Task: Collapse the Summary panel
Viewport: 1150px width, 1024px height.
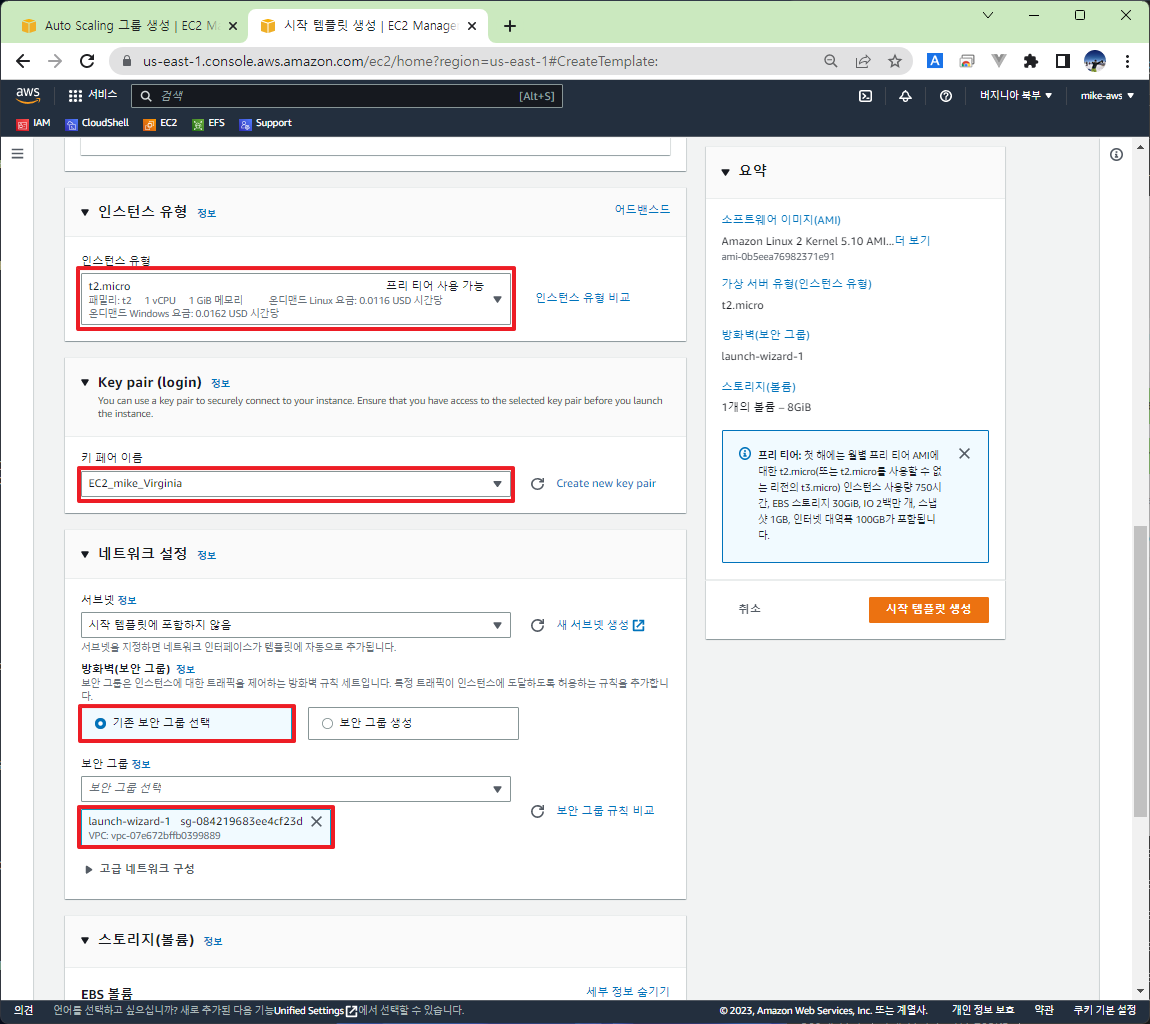Action: [x=725, y=172]
